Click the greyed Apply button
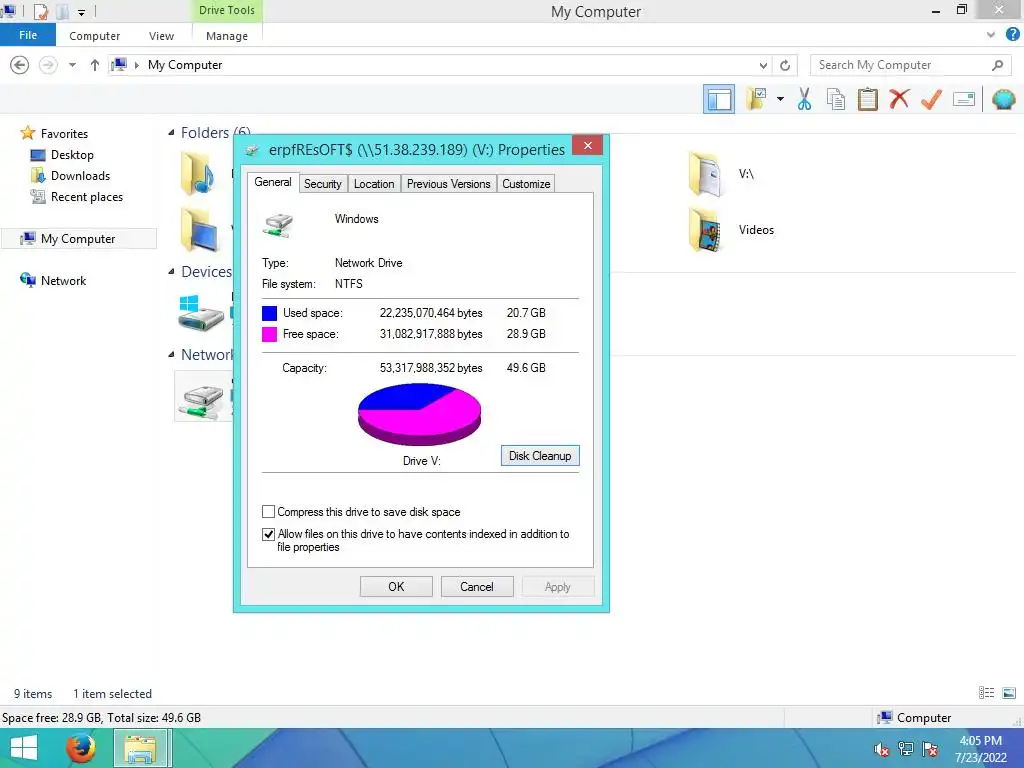The image size is (1024, 768). pyautogui.click(x=558, y=586)
